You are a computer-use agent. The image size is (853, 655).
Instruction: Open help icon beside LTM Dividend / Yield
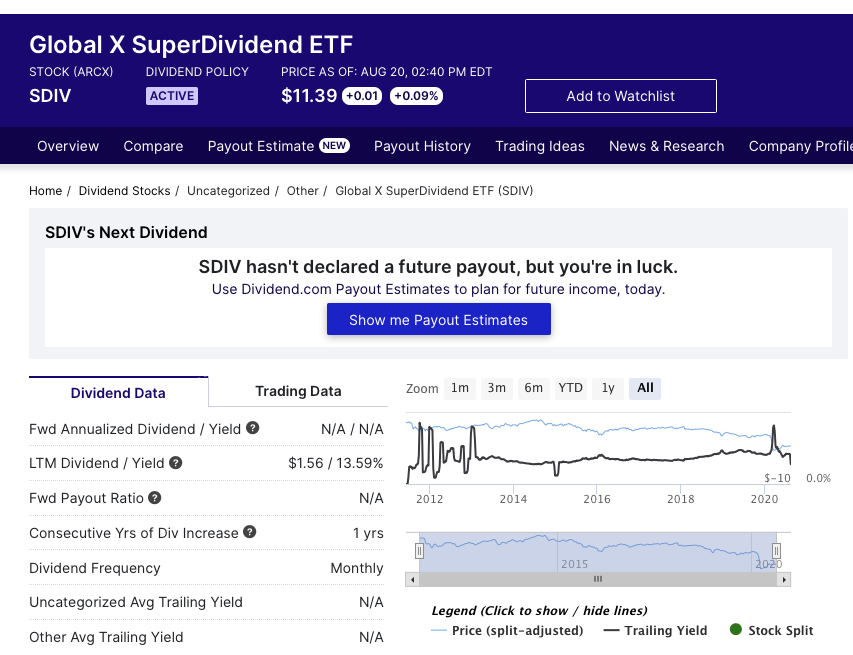pos(175,463)
